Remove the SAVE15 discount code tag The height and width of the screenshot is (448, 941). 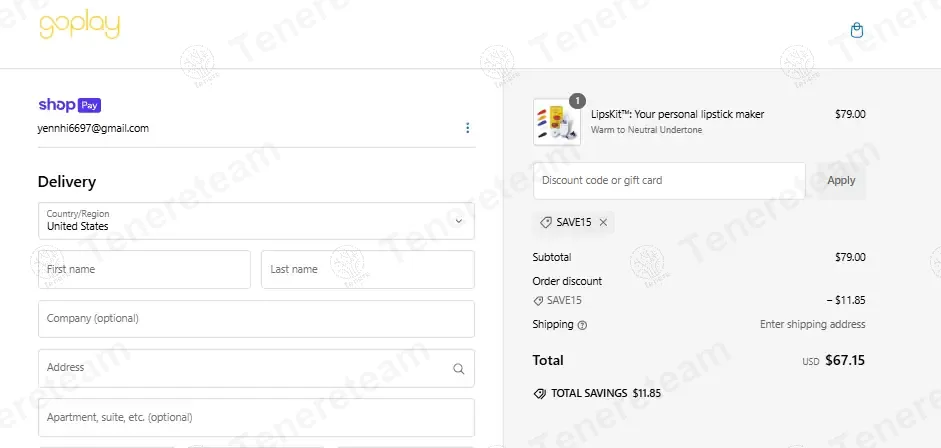(603, 222)
